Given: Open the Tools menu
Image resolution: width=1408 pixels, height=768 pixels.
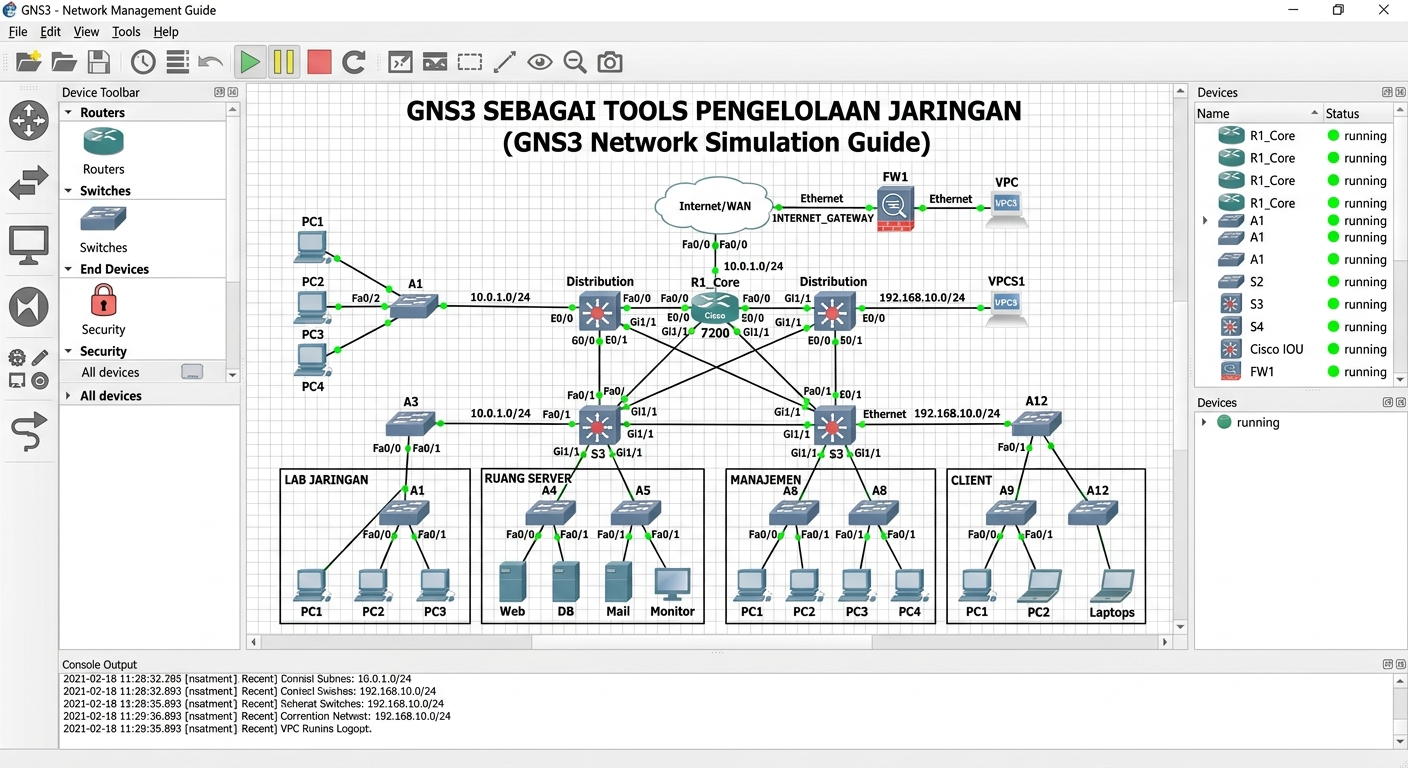Looking at the screenshot, I should click(x=126, y=32).
